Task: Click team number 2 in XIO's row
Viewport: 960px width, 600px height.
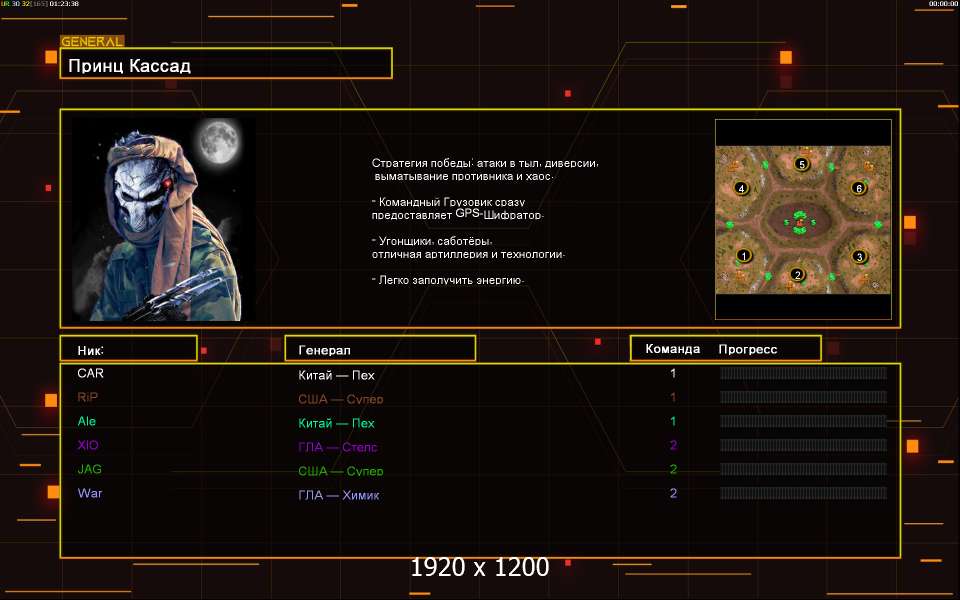Action: 673,445
